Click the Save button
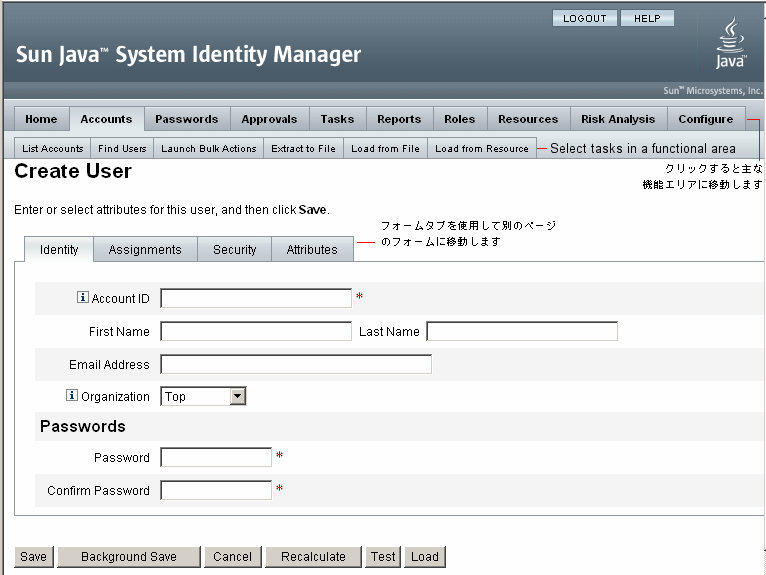The width and height of the screenshot is (766, 575). coord(34,556)
